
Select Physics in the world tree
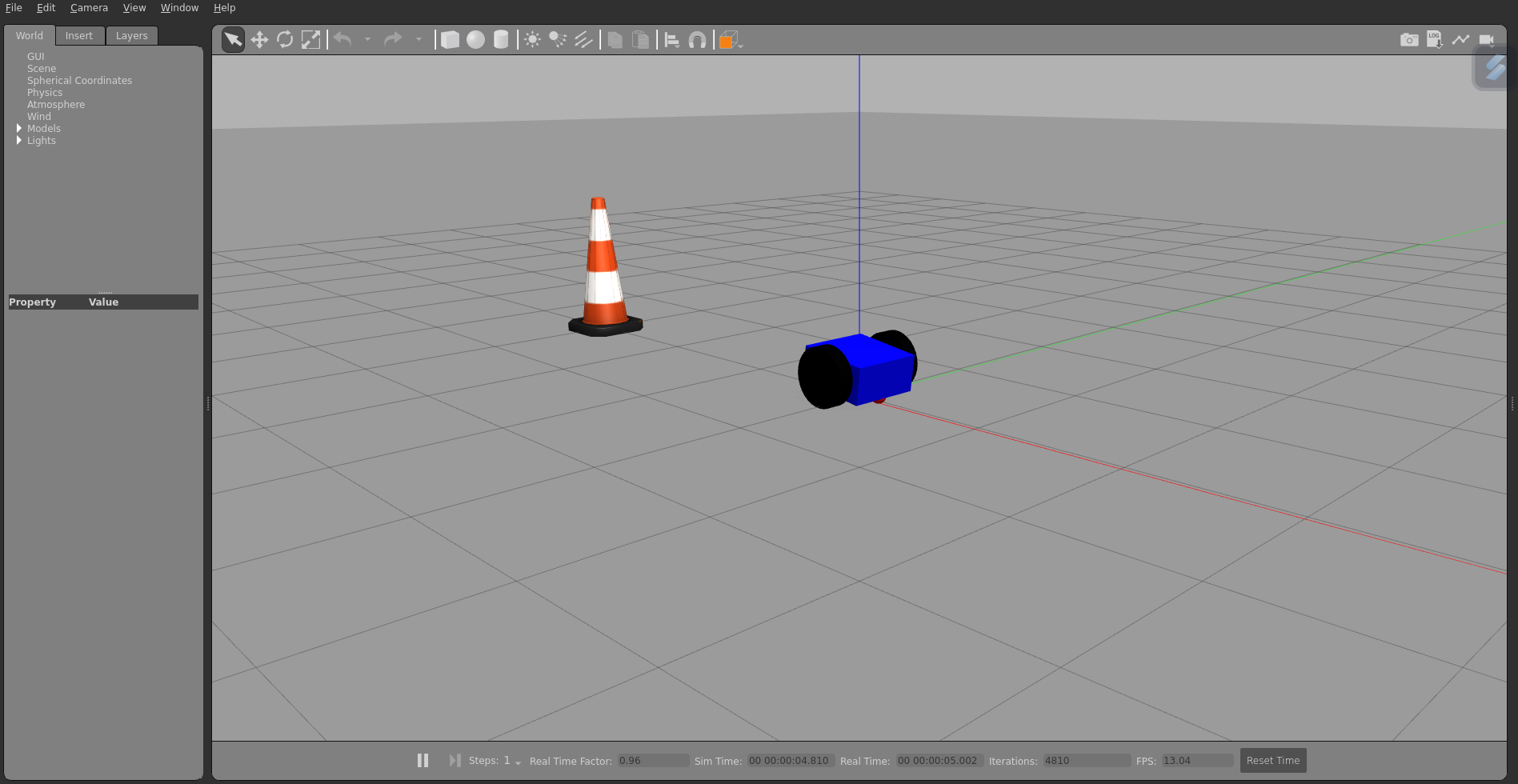(45, 93)
